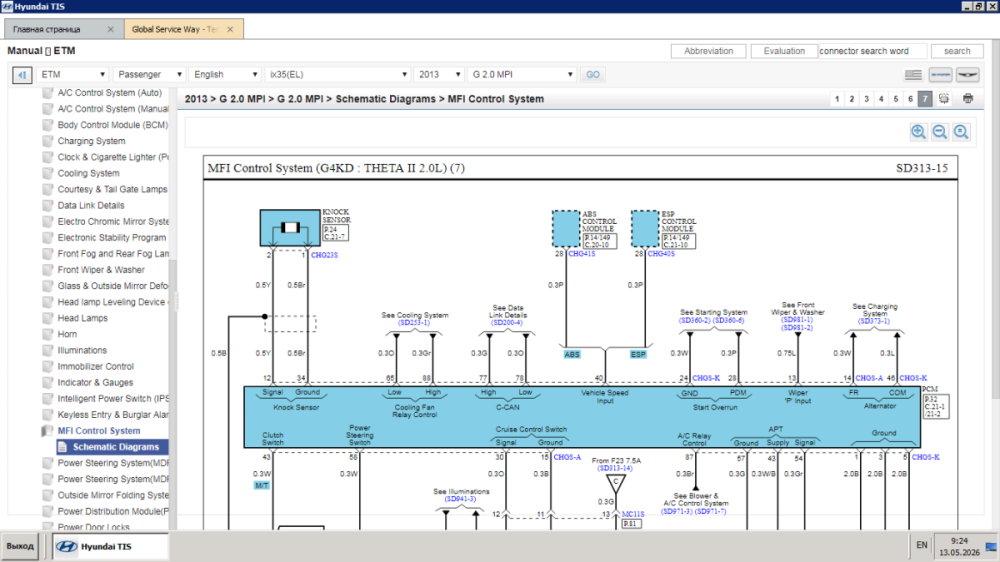1000x562 pixels.
Task: Select schematic page 7
Action: [x=925, y=99]
